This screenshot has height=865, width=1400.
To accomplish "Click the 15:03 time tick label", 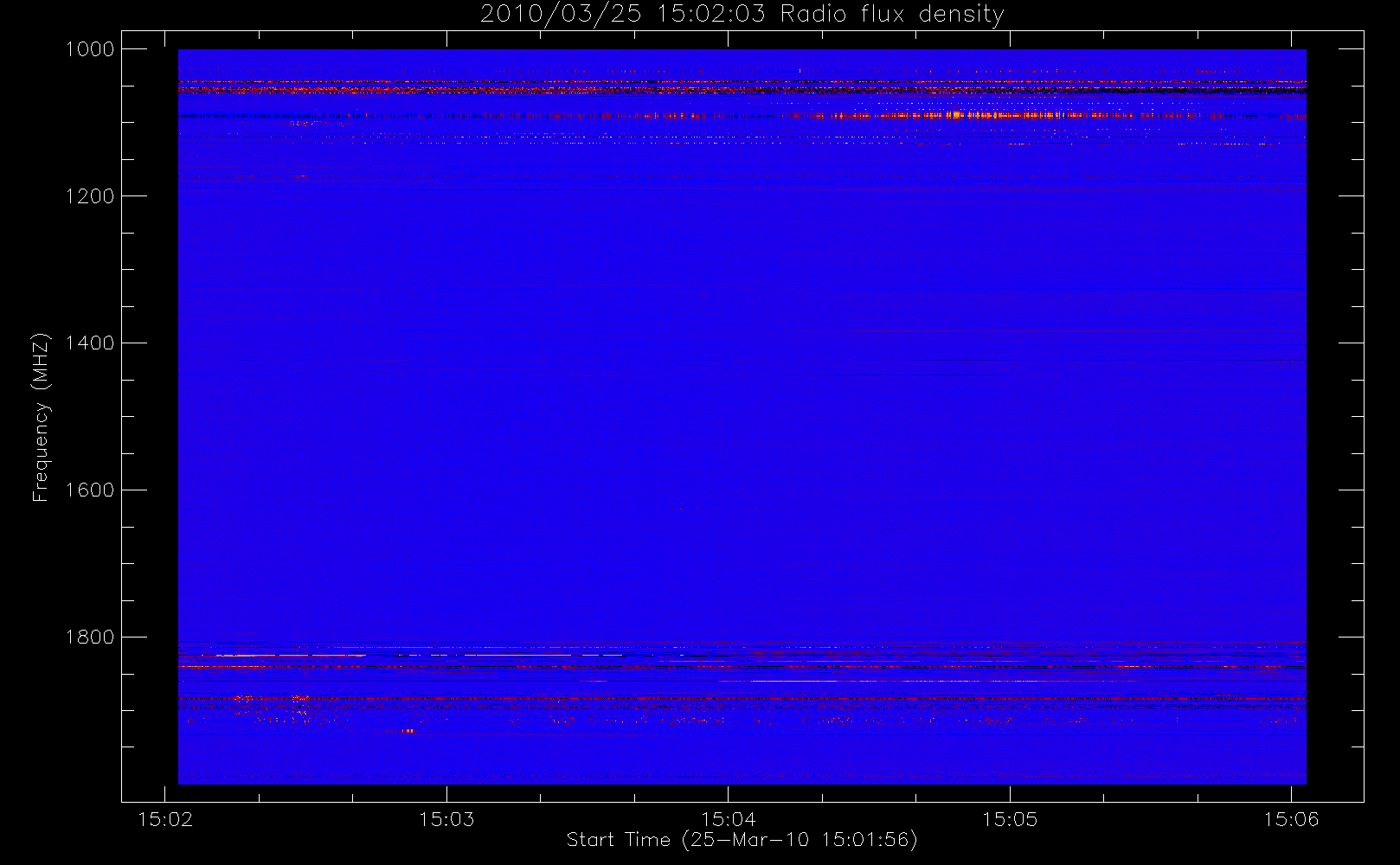I will tap(446, 819).
